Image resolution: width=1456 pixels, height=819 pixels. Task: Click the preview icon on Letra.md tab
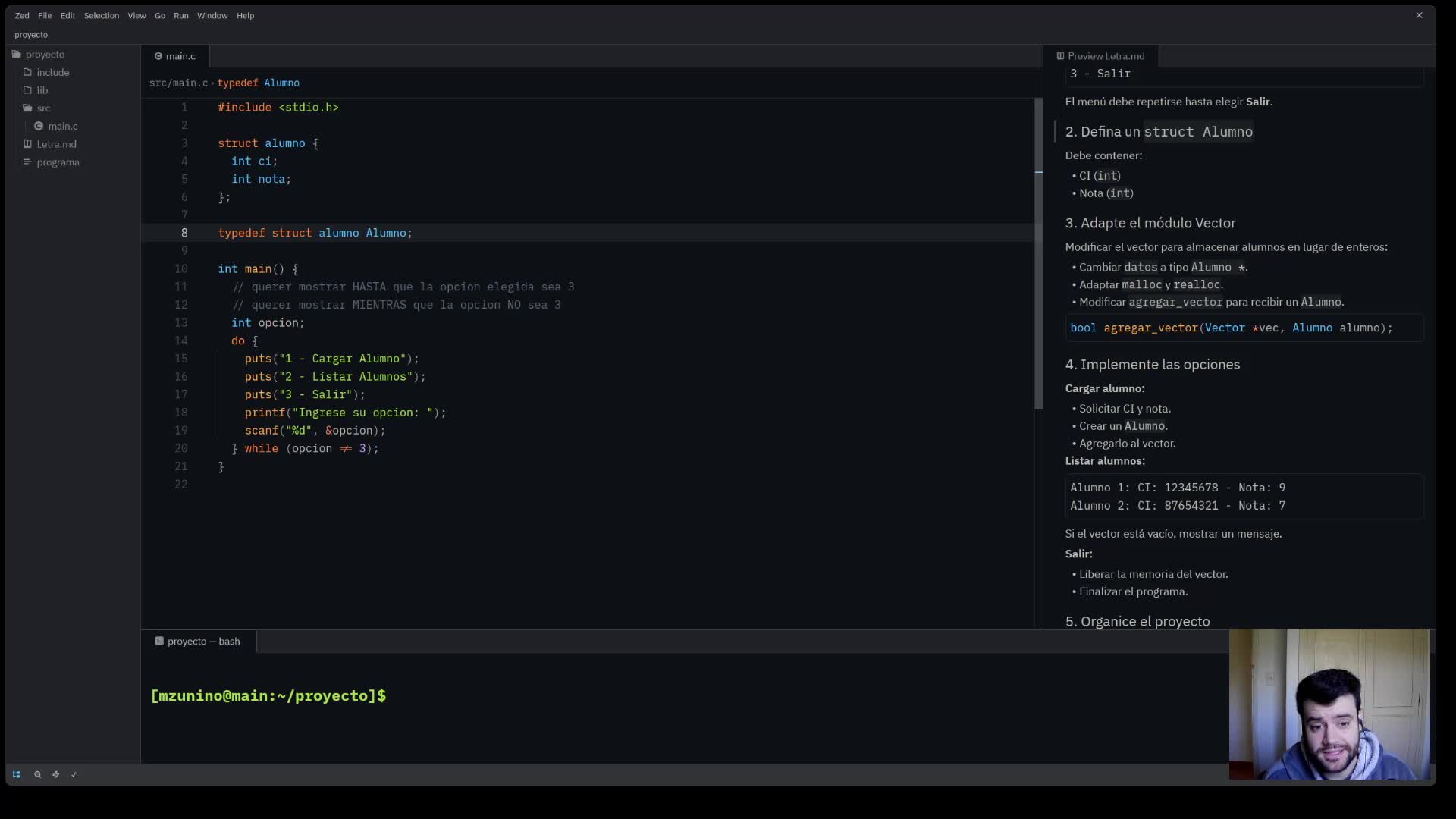click(1060, 55)
